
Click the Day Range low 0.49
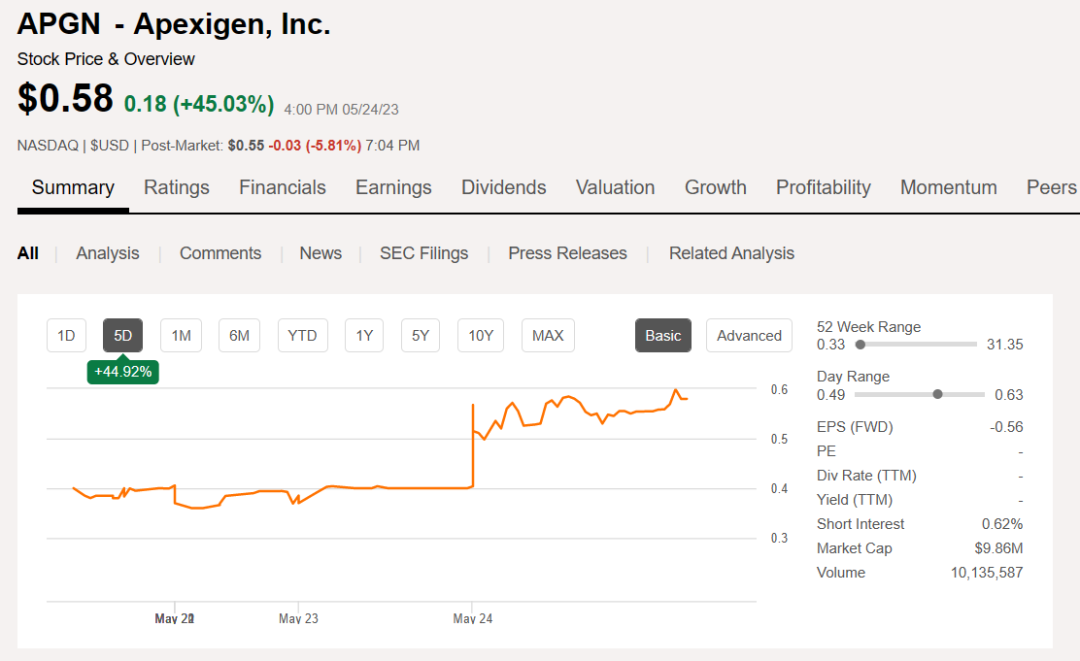click(x=831, y=395)
